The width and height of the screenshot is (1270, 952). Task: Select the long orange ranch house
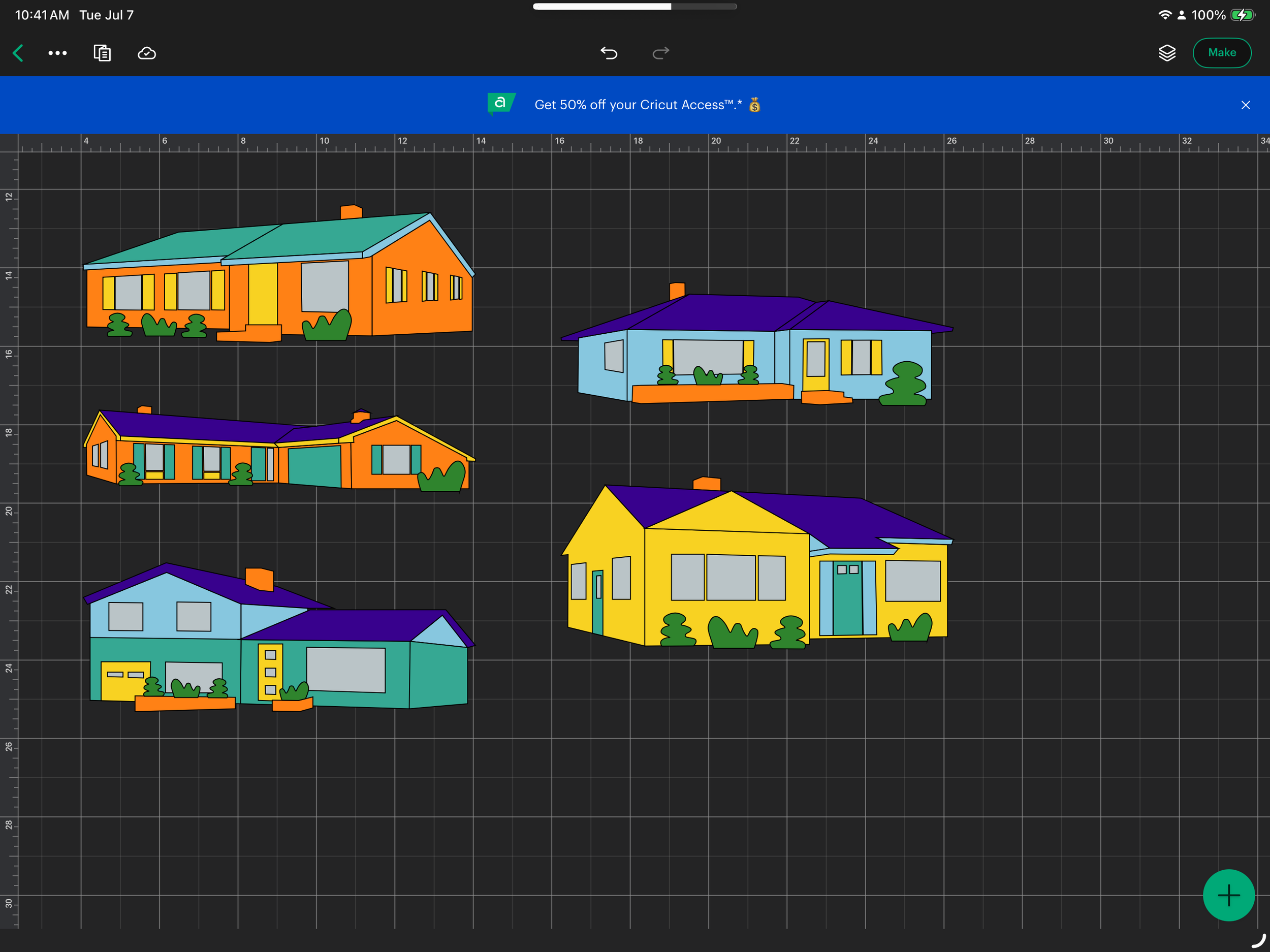[279, 449]
